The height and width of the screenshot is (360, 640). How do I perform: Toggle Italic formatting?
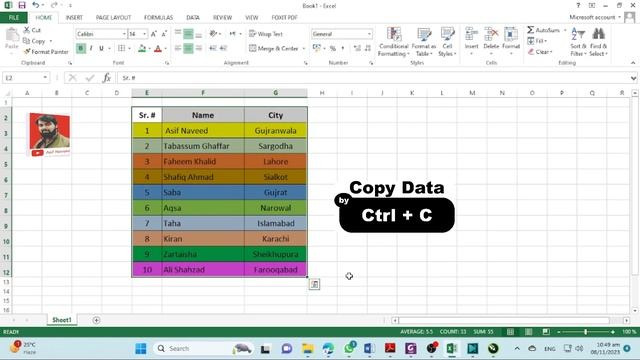point(91,48)
